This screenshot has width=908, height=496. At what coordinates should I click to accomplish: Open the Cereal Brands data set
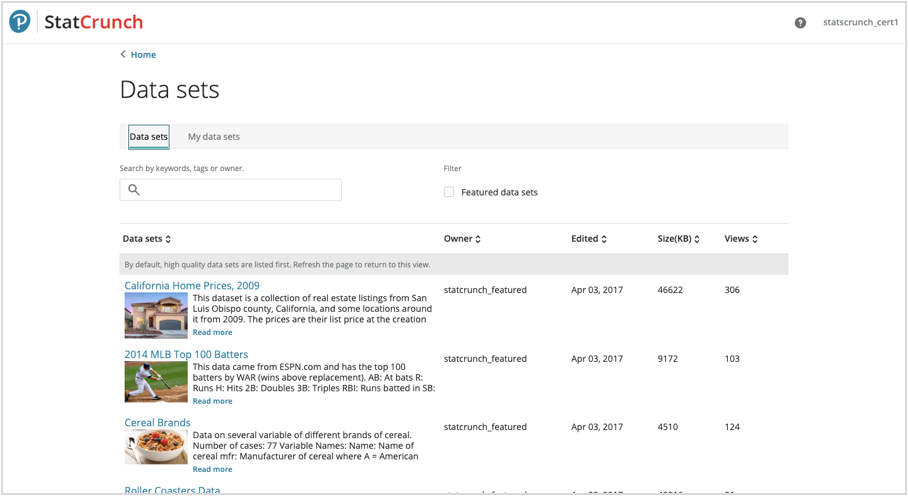point(157,423)
